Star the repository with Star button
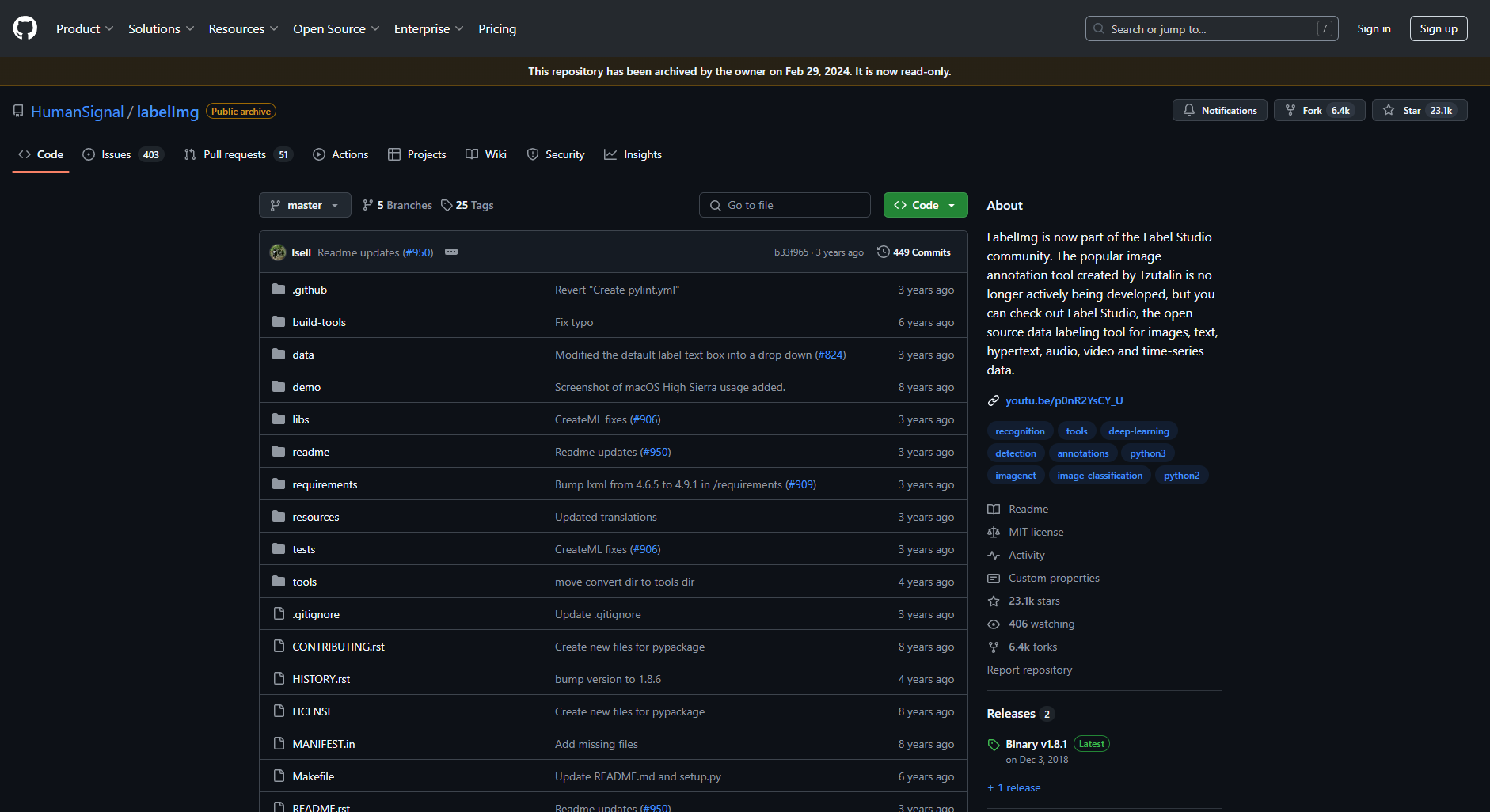This screenshot has width=1490, height=812. pos(1420,110)
